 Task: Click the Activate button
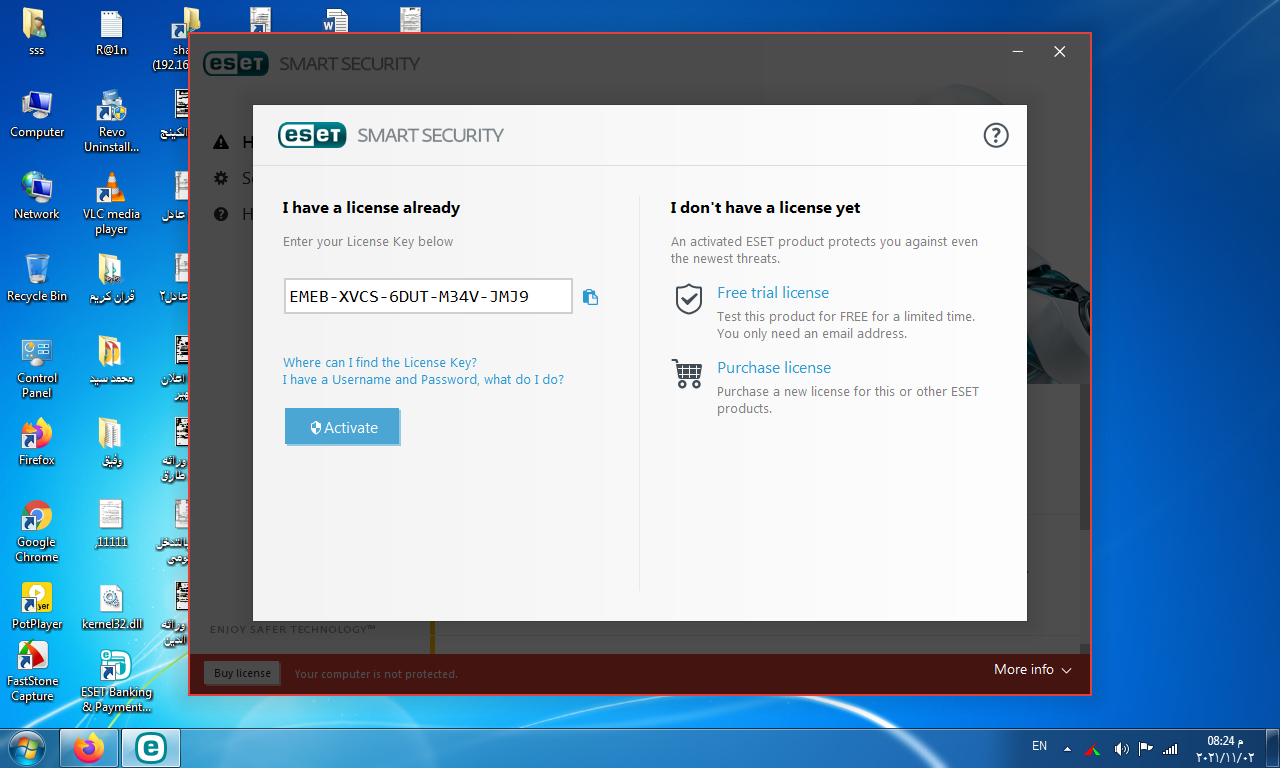[342, 427]
